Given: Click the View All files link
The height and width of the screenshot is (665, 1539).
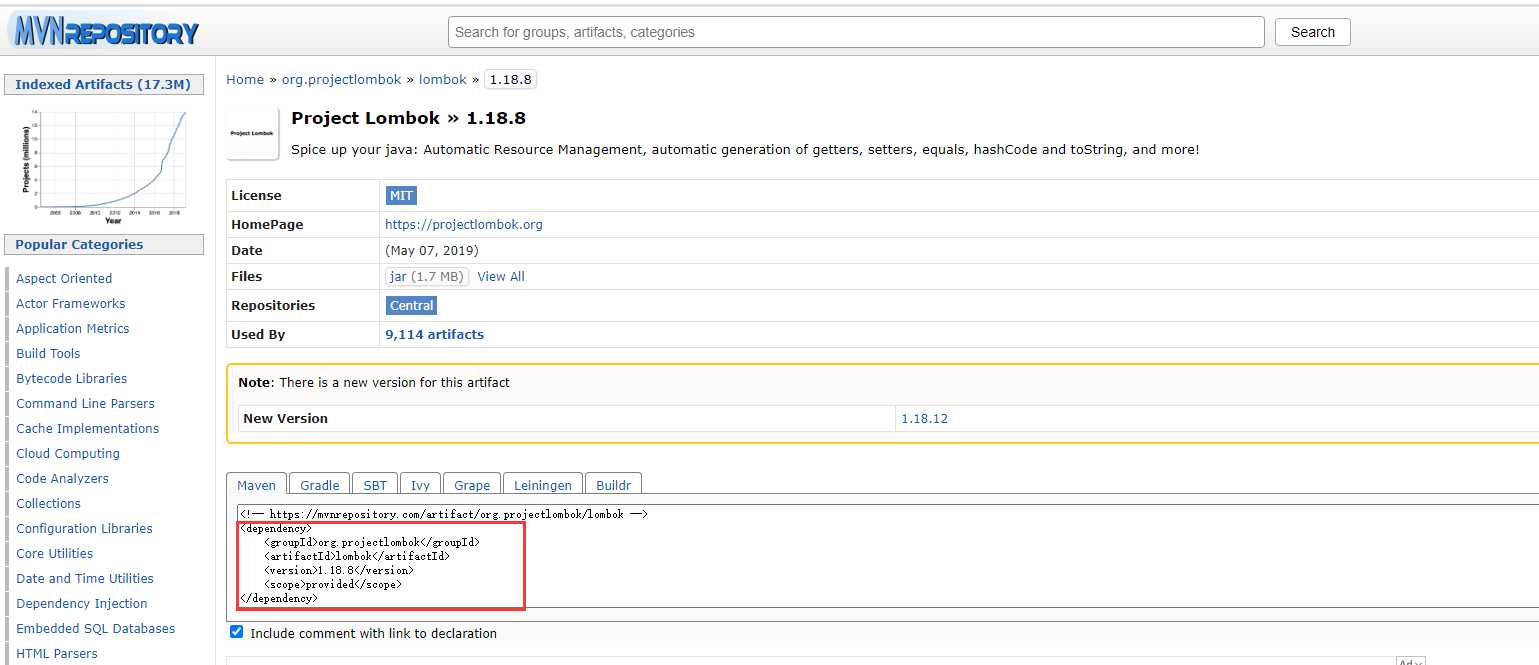Looking at the screenshot, I should coord(501,276).
